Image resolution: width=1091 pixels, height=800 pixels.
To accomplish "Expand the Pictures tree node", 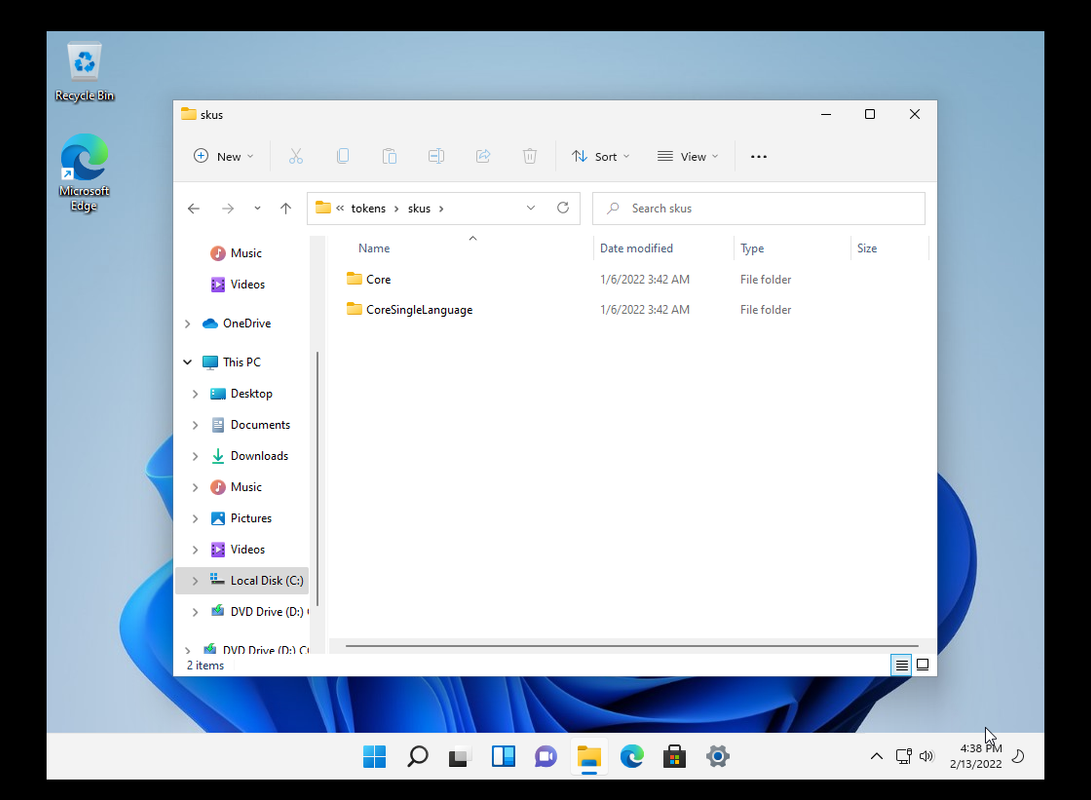I will (x=195, y=518).
